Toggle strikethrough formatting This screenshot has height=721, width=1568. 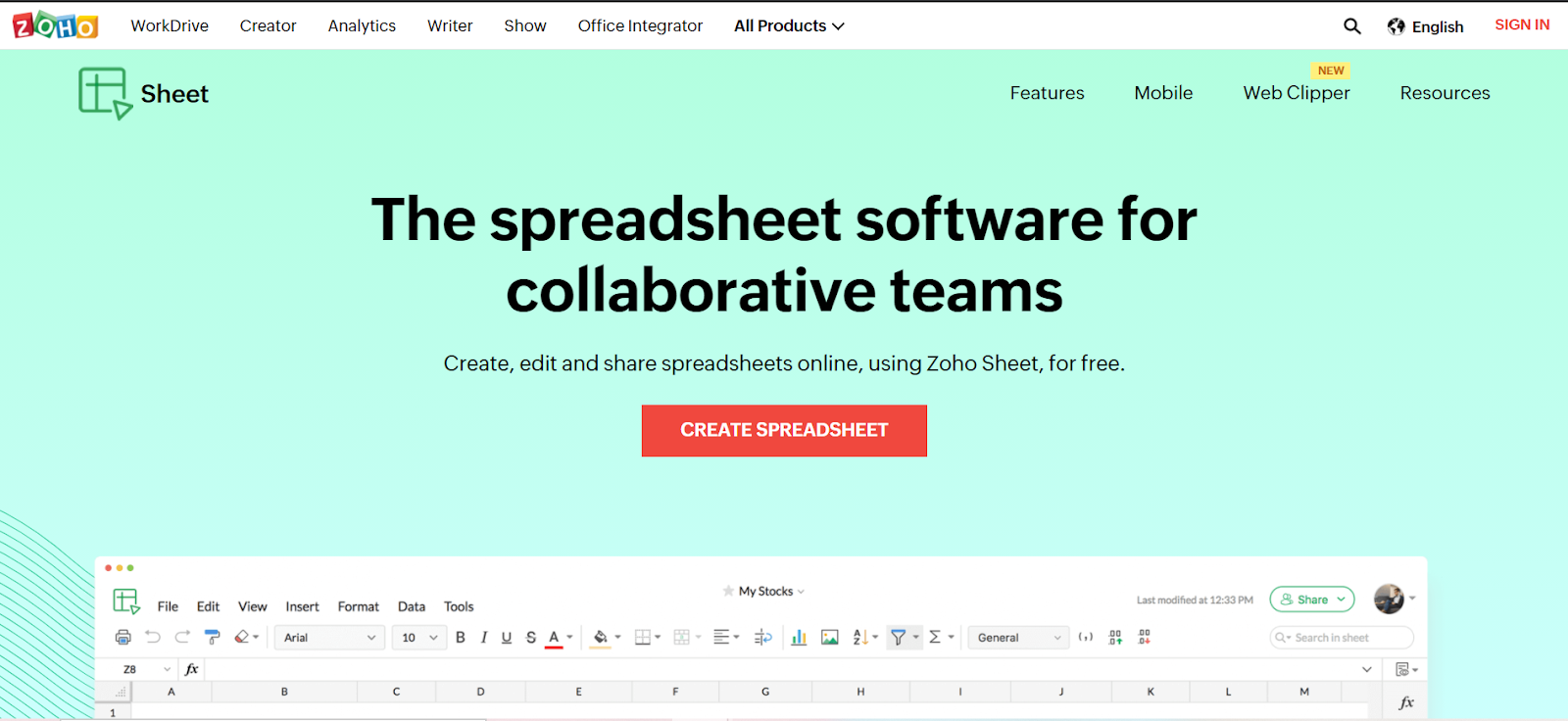coord(531,638)
